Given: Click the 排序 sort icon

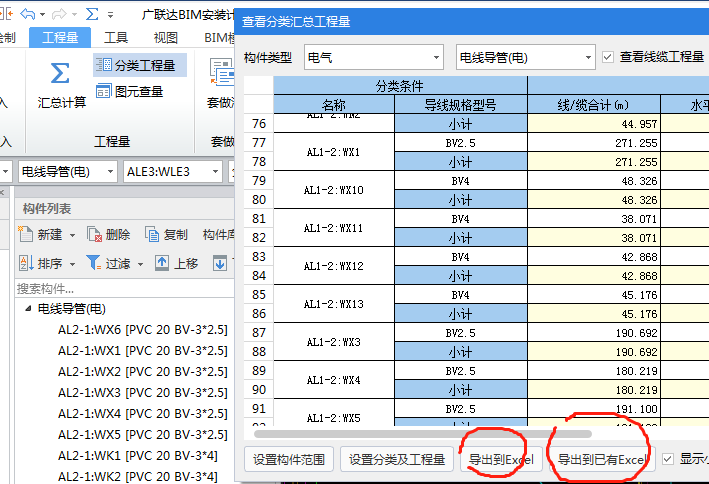Looking at the screenshot, I should [26, 263].
